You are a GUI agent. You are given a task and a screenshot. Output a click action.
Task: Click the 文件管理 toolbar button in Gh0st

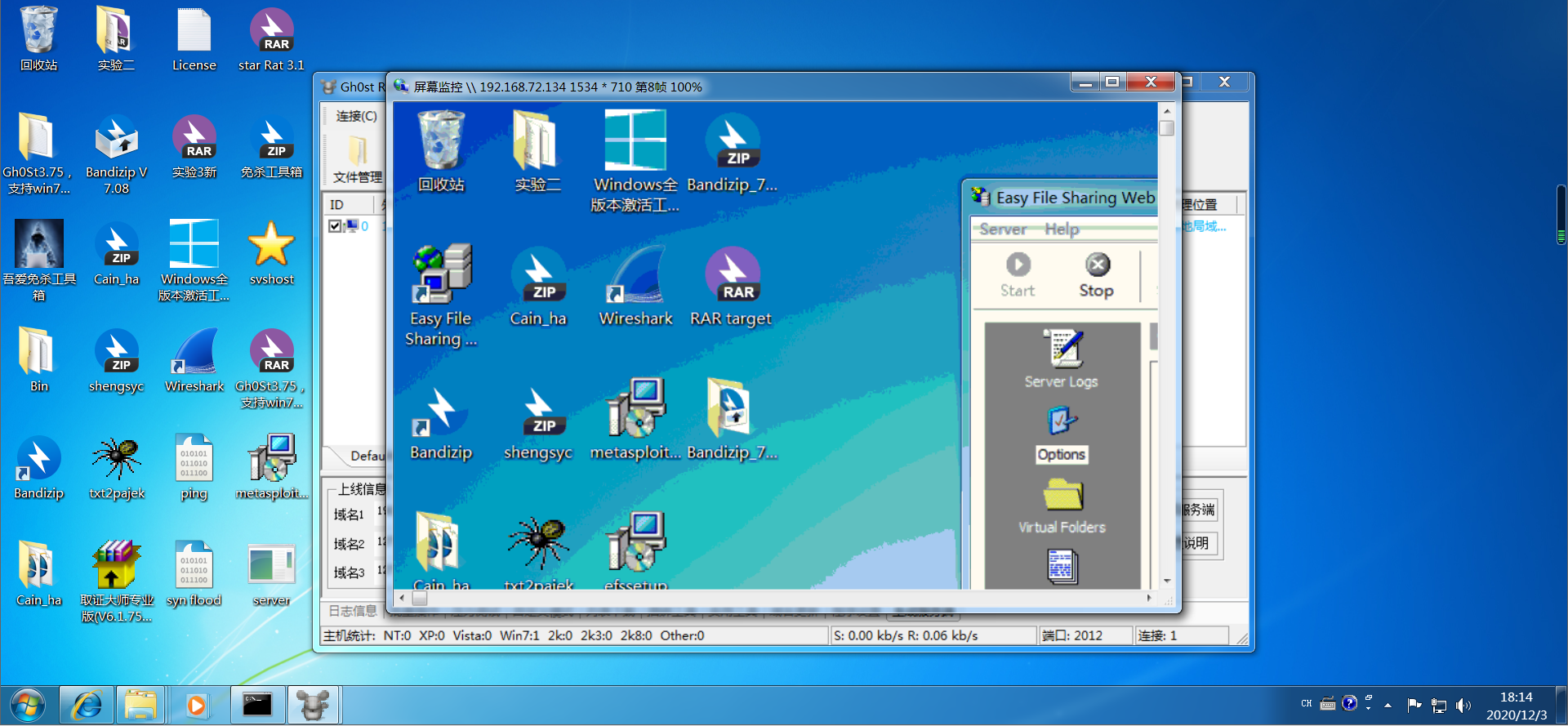[358, 160]
